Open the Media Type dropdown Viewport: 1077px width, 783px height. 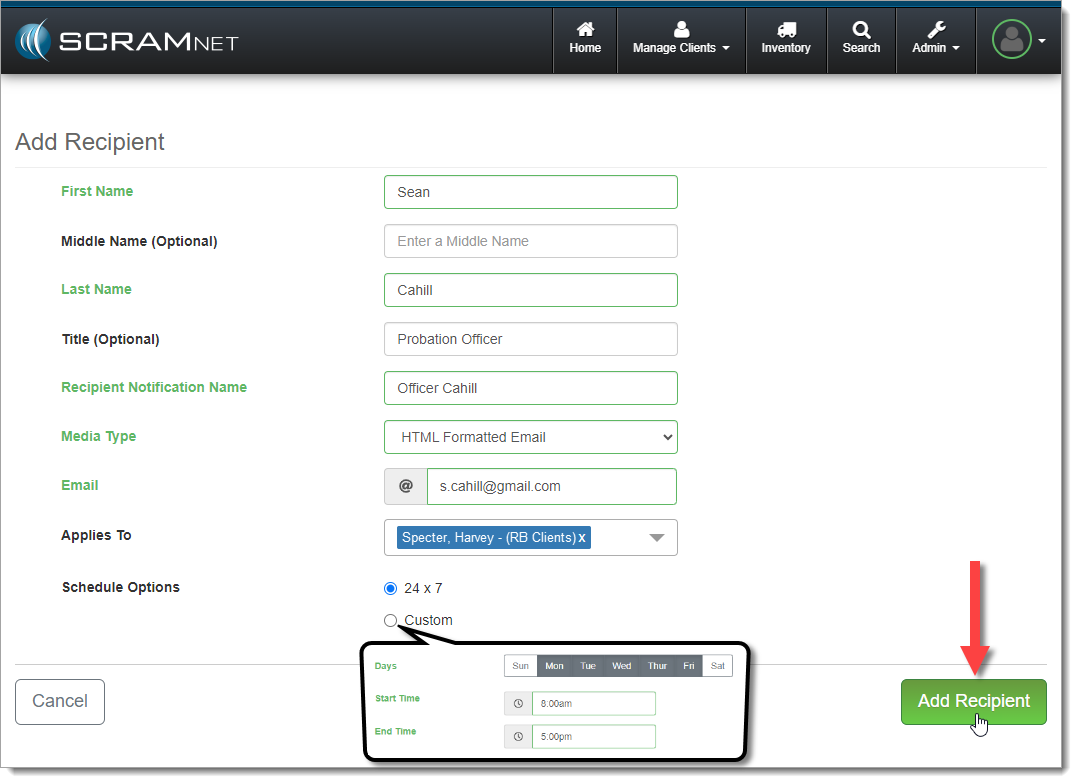530,437
